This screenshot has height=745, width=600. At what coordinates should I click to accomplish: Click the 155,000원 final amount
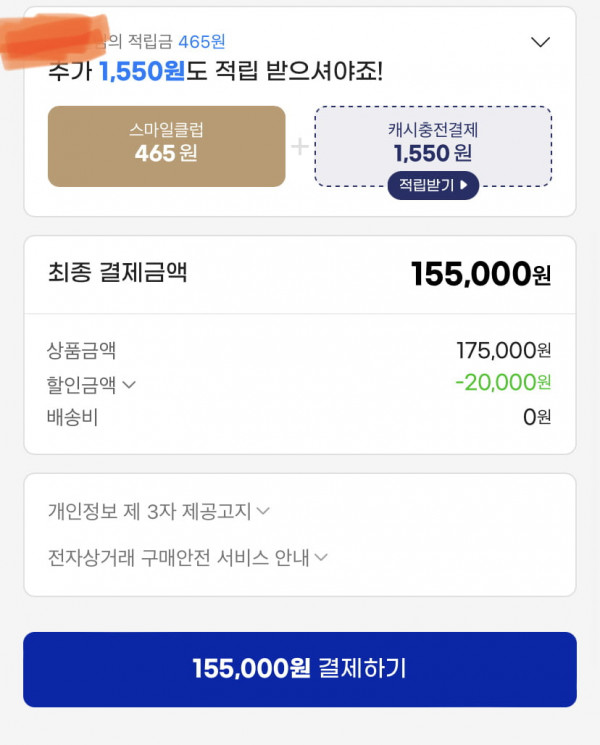pyautogui.click(x=481, y=274)
